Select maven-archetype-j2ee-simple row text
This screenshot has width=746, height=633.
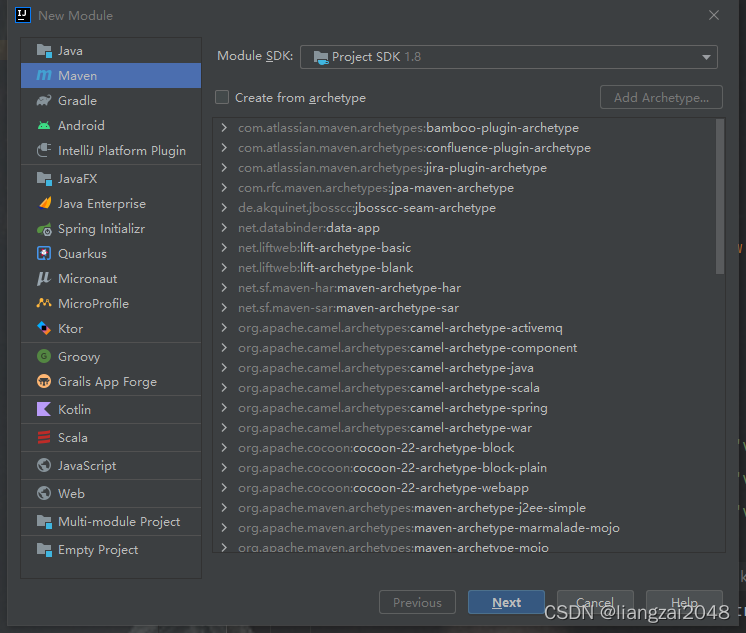[x=412, y=507]
